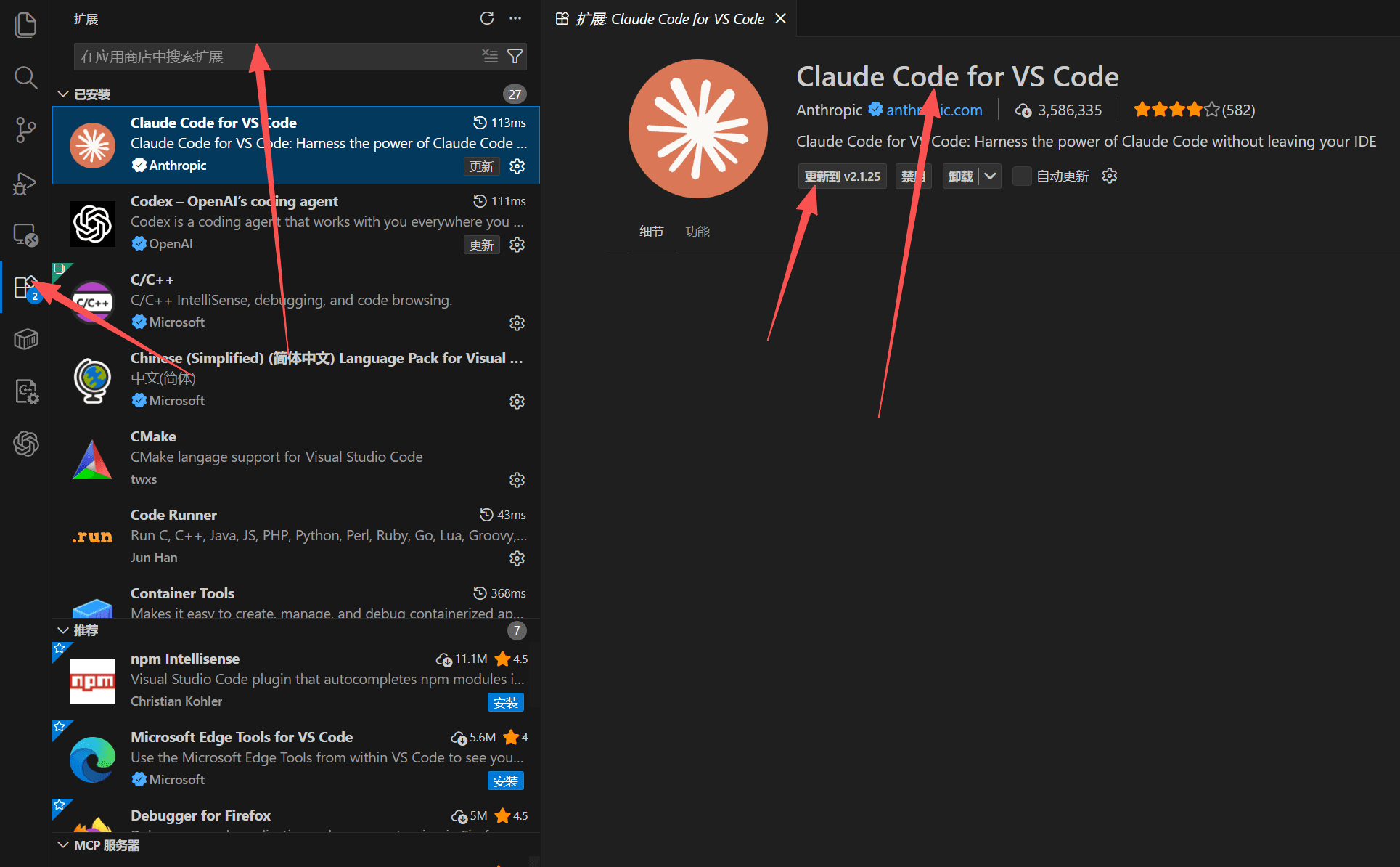Image resolution: width=1400 pixels, height=867 pixels.
Task: Open the Remote Explorer view
Action: click(26, 235)
